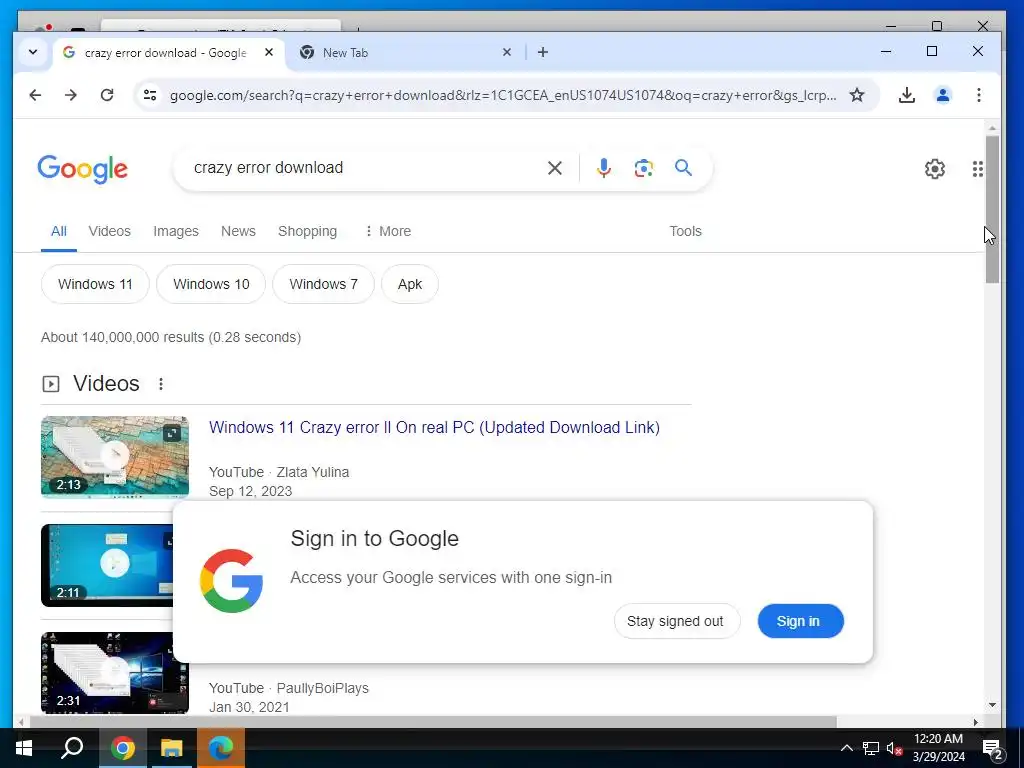The image size is (1024, 768).
Task: Click in the Google search input
Action: [x=366, y=168]
